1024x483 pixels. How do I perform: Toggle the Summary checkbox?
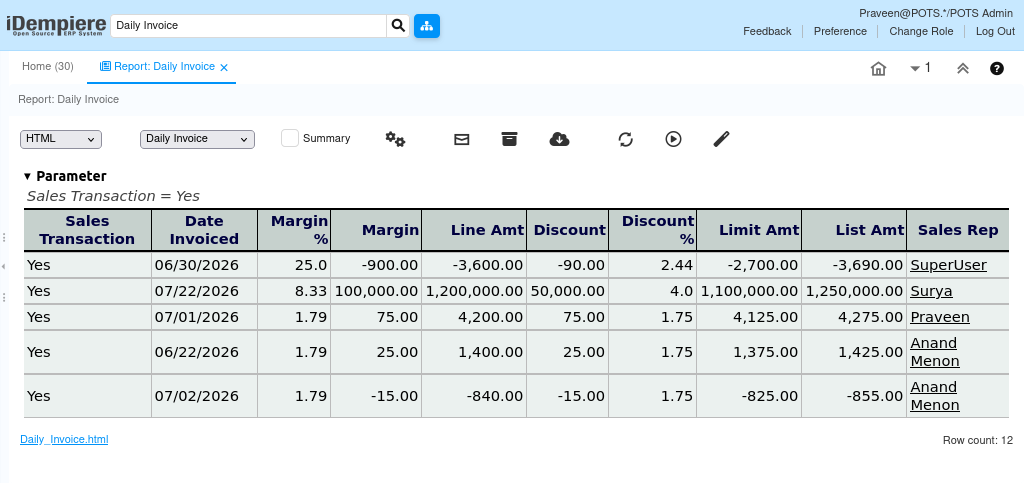(290, 138)
